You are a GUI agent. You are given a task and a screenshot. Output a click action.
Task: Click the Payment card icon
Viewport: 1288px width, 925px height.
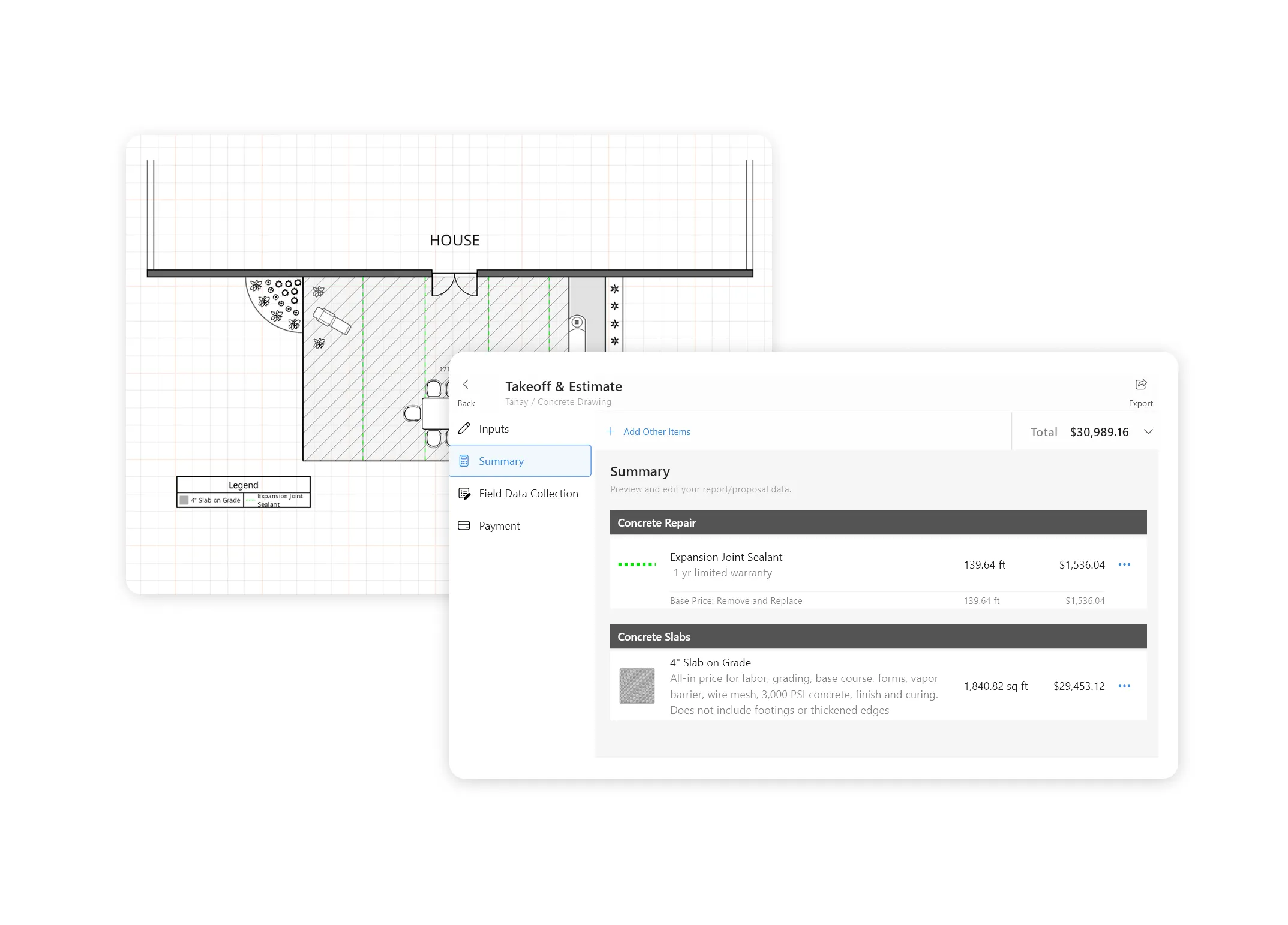pos(464,525)
